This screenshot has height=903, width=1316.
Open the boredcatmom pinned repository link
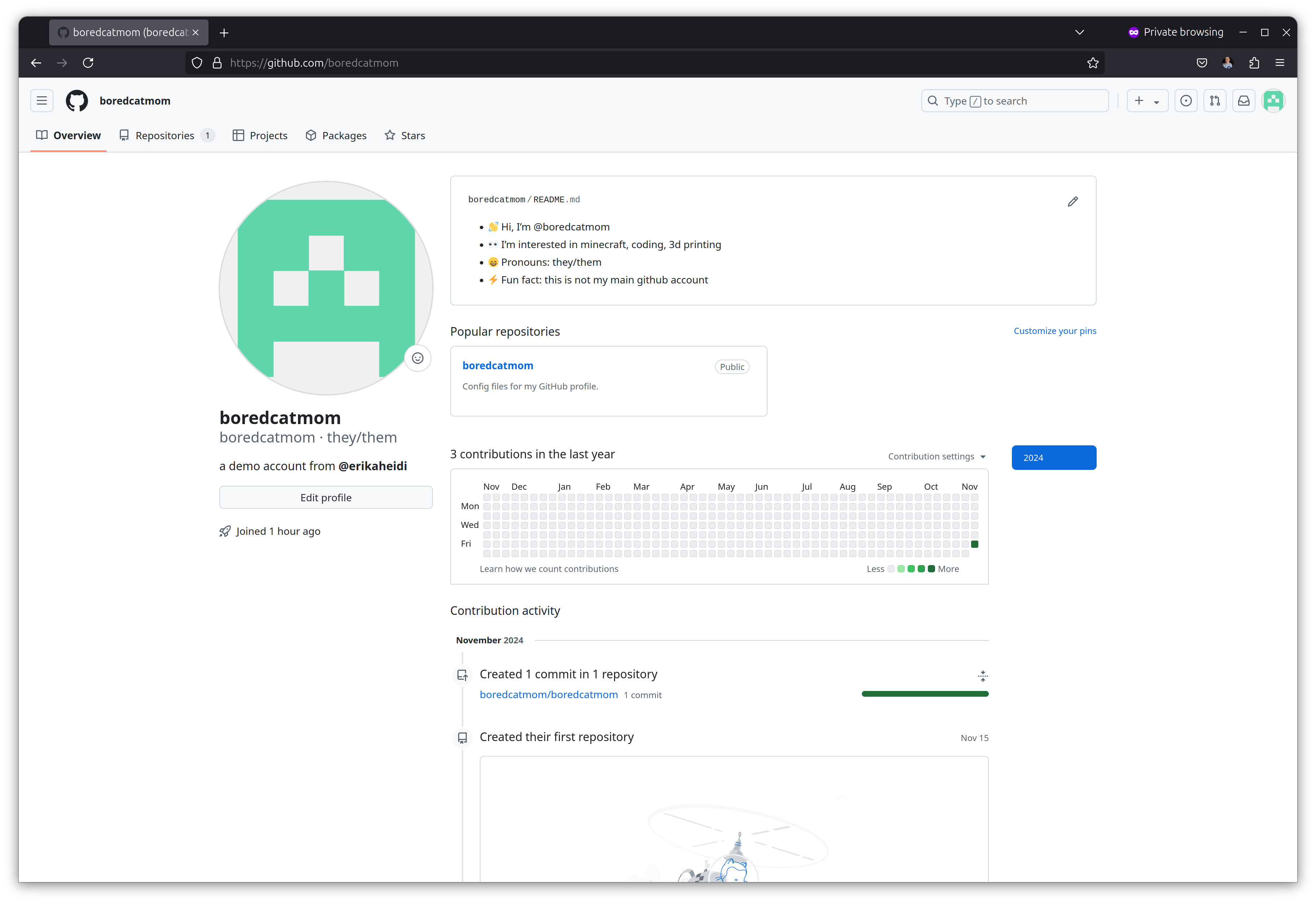(497, 366)
